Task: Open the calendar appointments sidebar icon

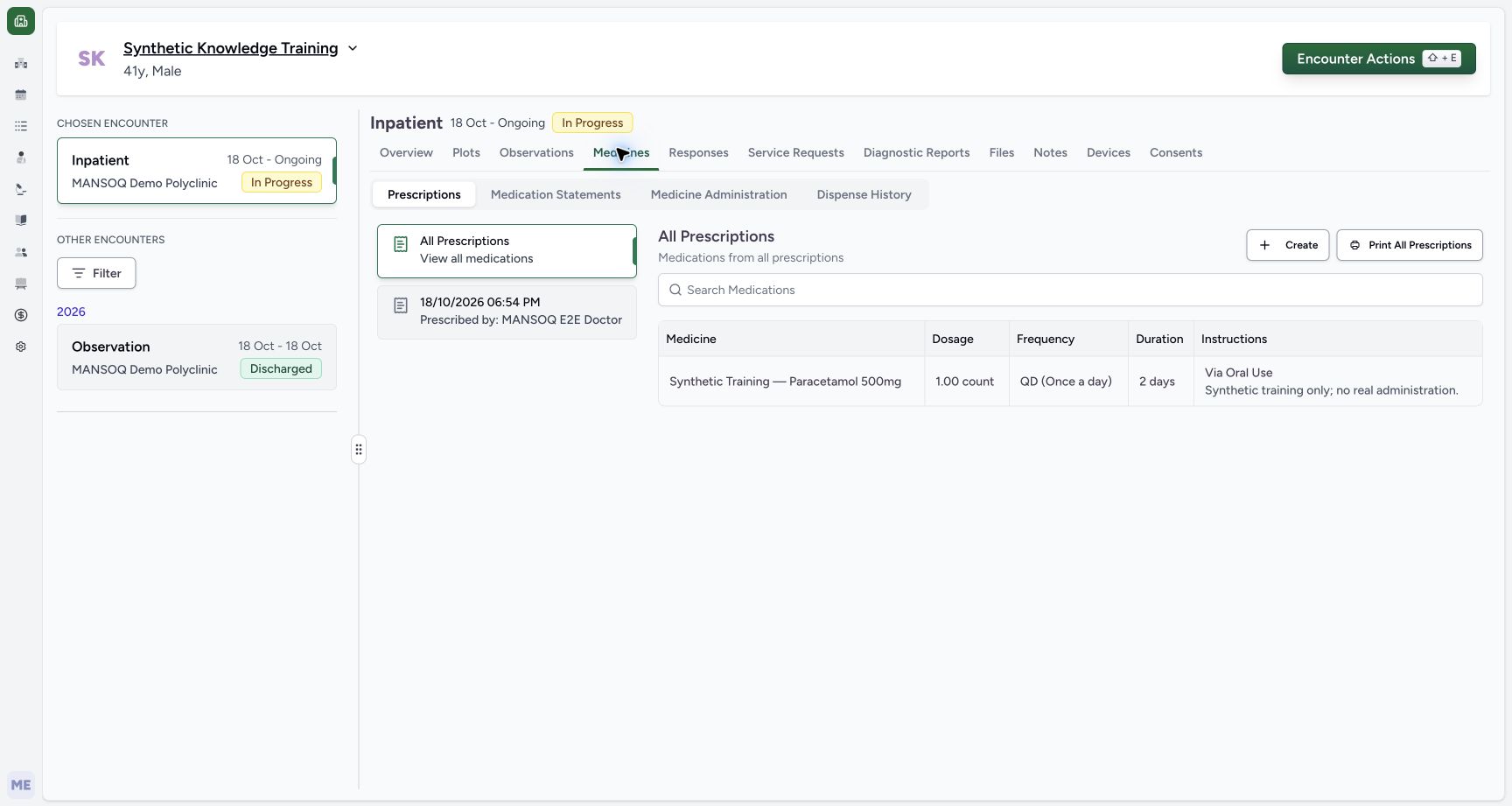Action: (x=21, y=95)
